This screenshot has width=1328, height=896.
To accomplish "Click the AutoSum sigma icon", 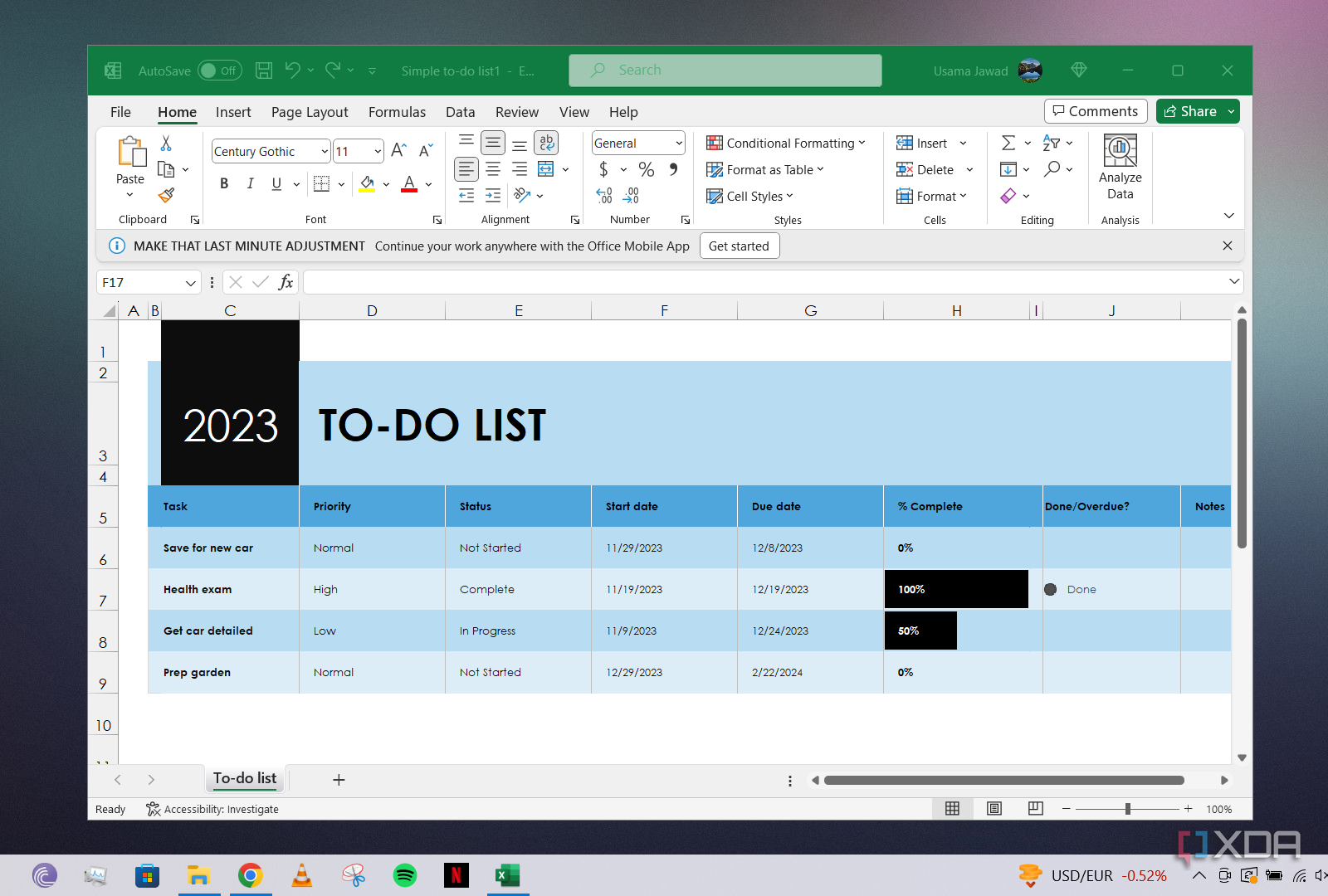I will (1008, 144).
